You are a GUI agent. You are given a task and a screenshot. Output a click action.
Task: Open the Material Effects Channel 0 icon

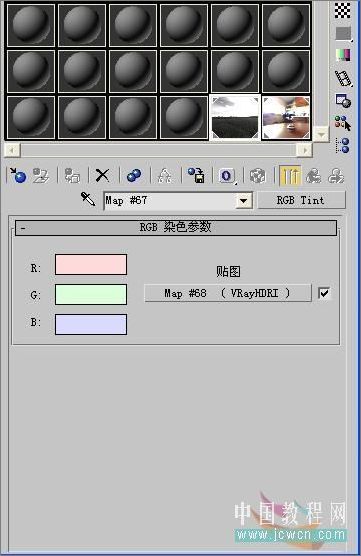227,176
